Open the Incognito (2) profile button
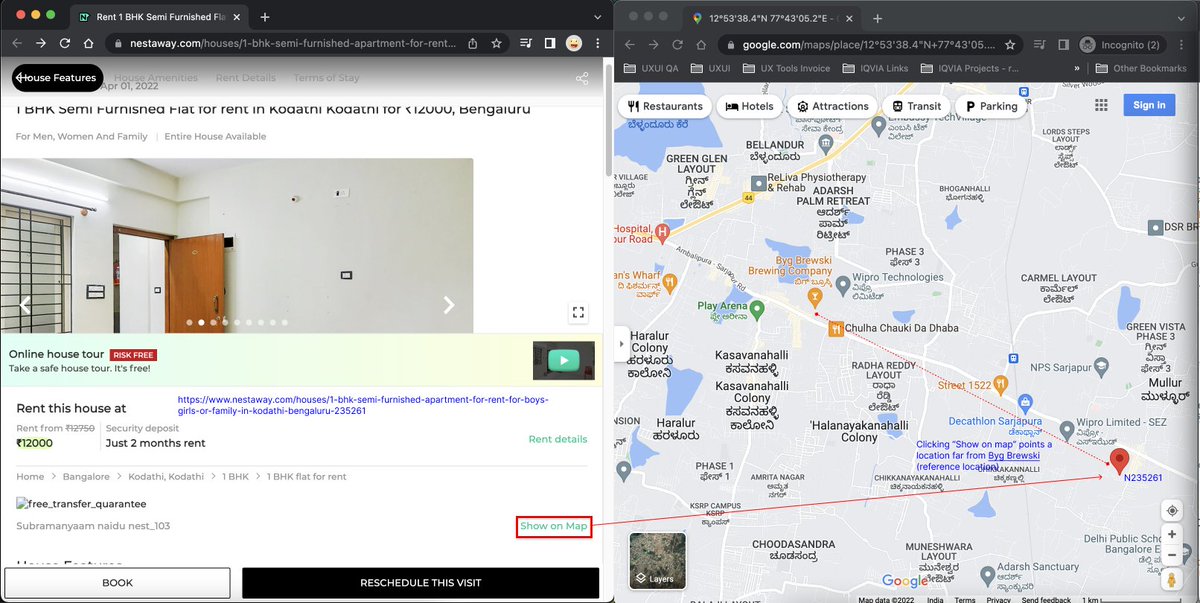This screenshot has width=1200, height=603. (x=1122, y=45)
